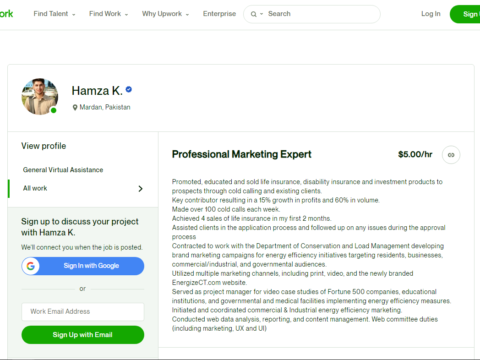Image resolution: width=480 pixels, height=360 pixels.
Task: Click the Google G logo icon
Action: [31, 266]
